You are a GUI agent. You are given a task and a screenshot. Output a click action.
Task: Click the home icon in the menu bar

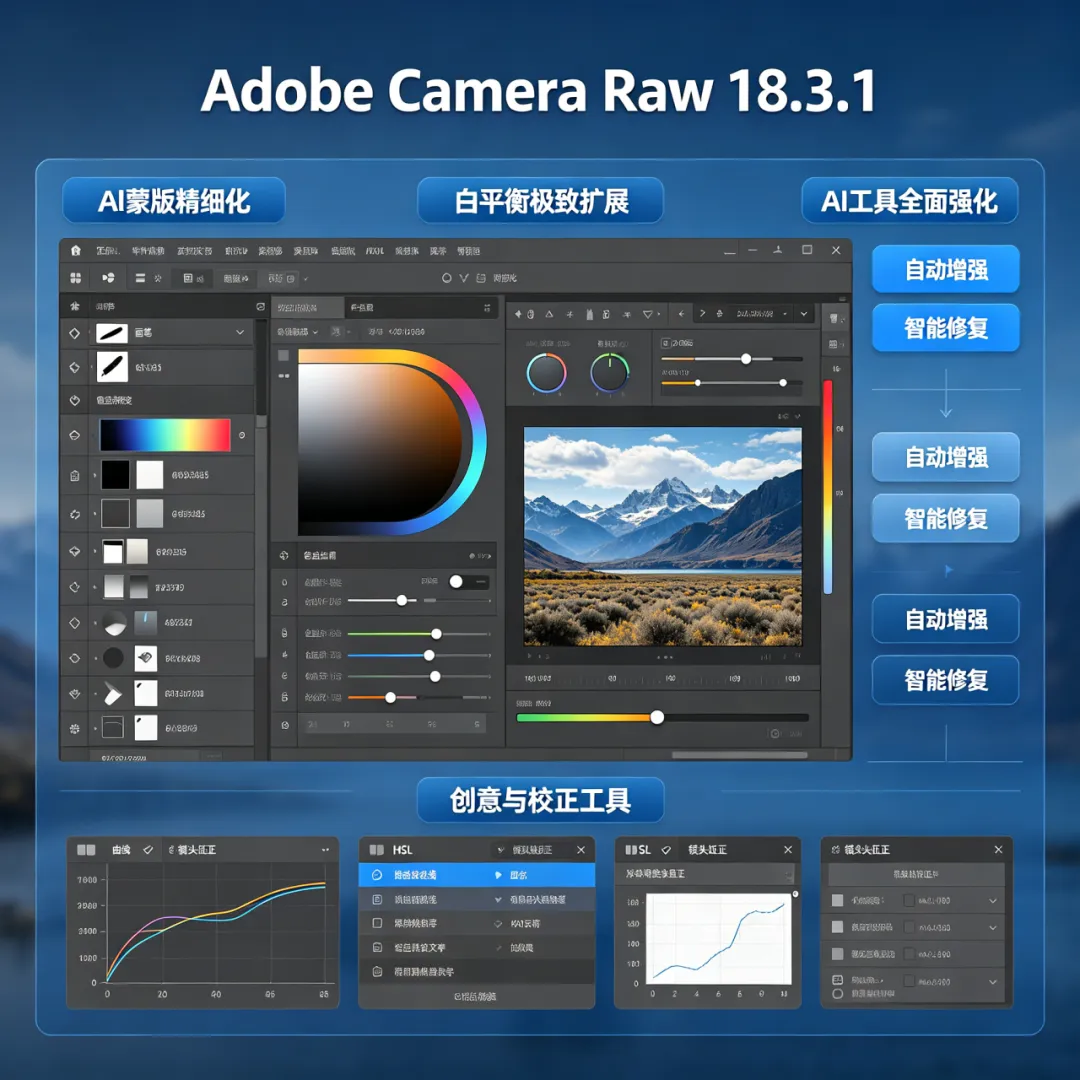click(76, 250)
